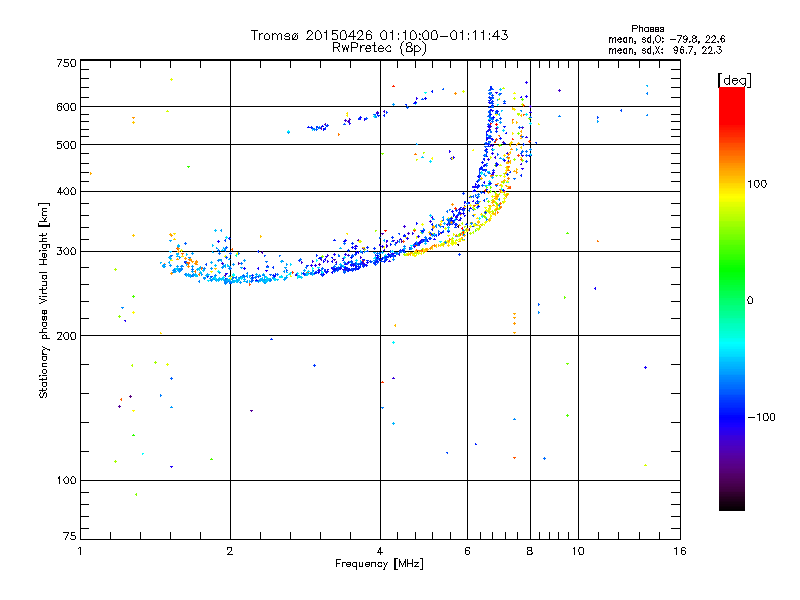Click the 'Frequency [MHz]' axis label
Image resolution: width=800 pixels, height=600 pixels.
[379, 564]
